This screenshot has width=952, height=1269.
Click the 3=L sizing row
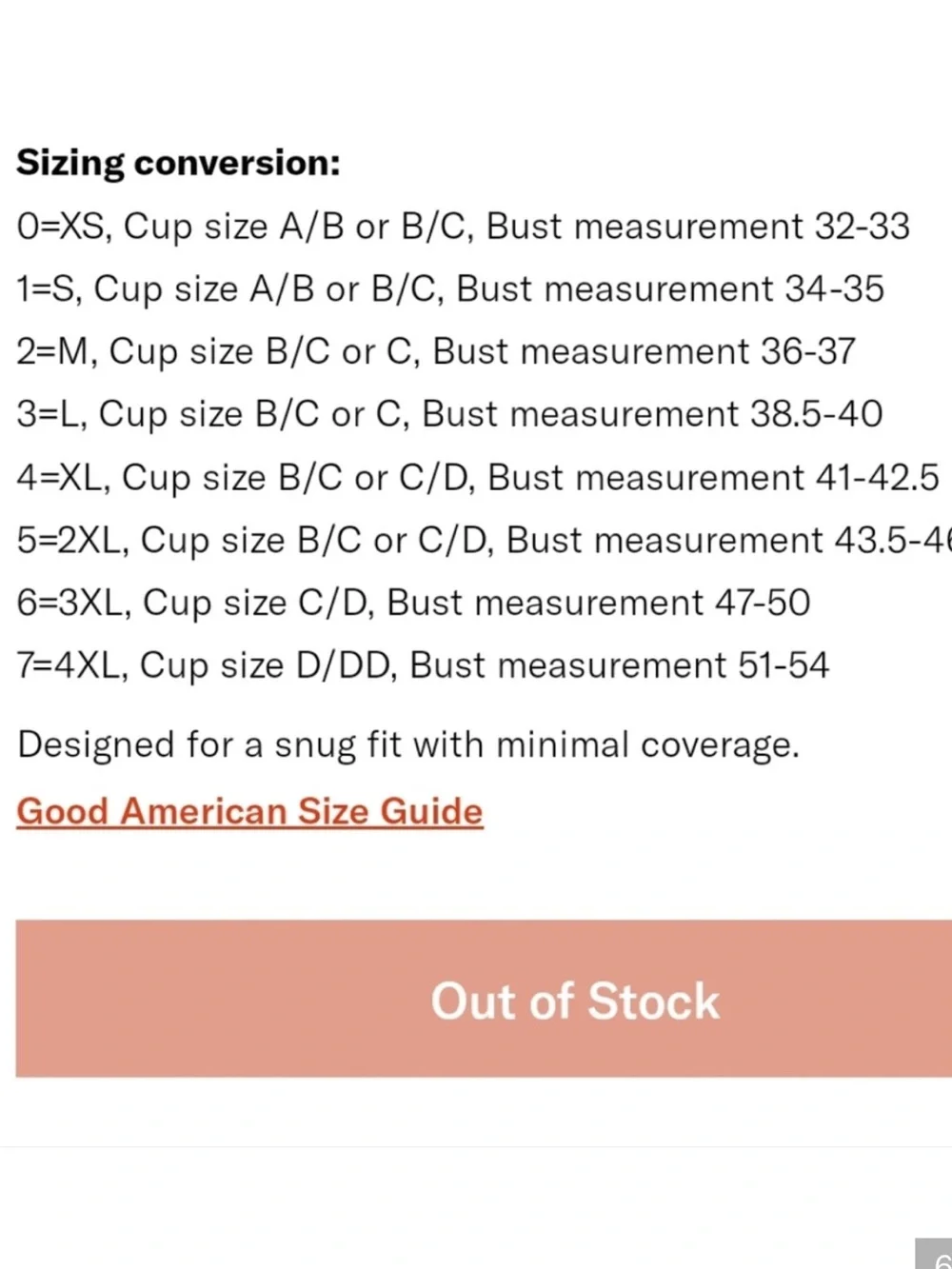pos(449,415)
